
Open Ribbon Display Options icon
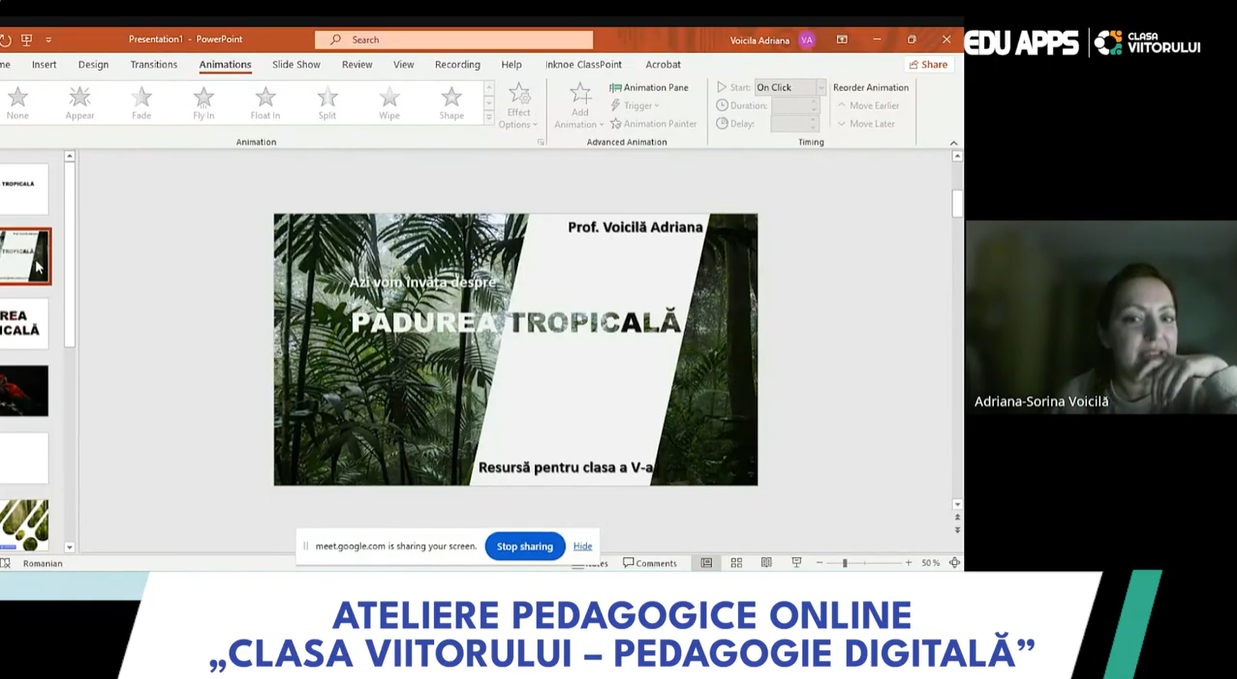click(x=842, y=40)
